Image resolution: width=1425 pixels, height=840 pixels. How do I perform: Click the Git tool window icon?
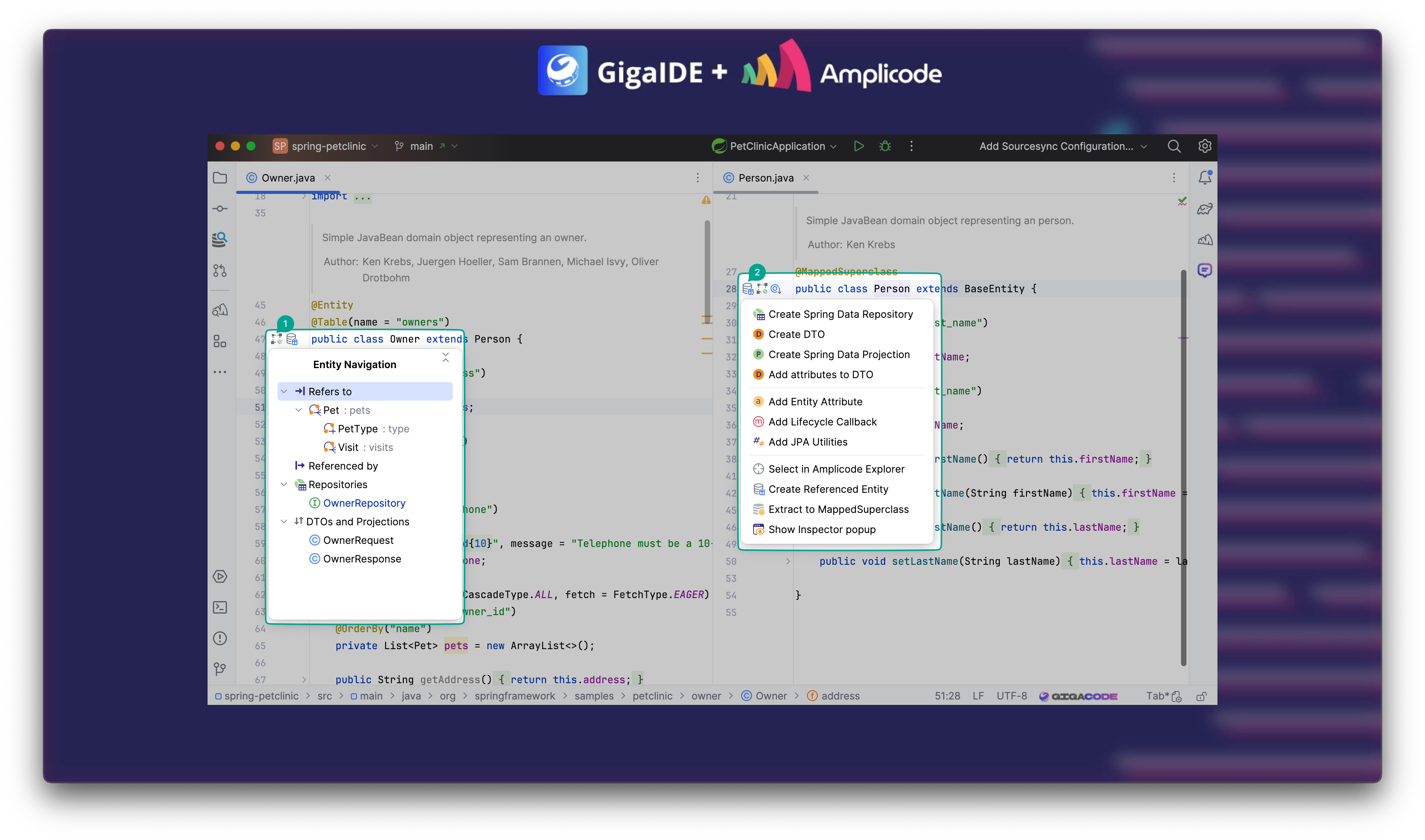click(x=220, y=669)
